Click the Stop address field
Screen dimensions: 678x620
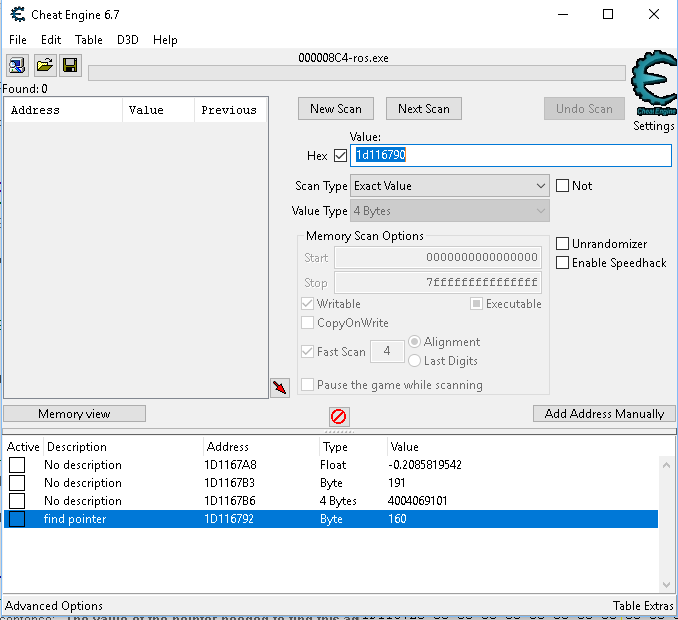(438, 283)
